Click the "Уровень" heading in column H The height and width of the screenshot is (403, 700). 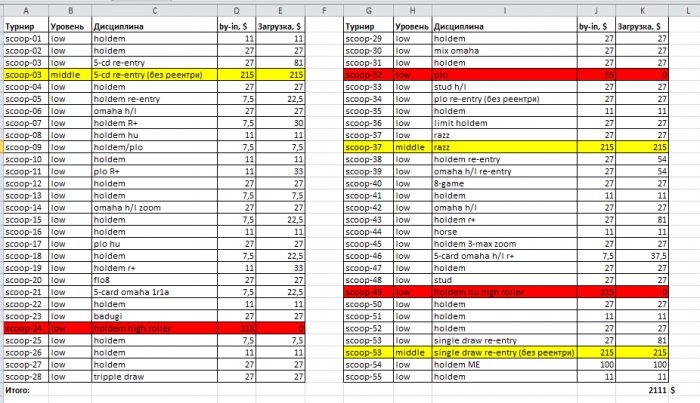(412, 26)
